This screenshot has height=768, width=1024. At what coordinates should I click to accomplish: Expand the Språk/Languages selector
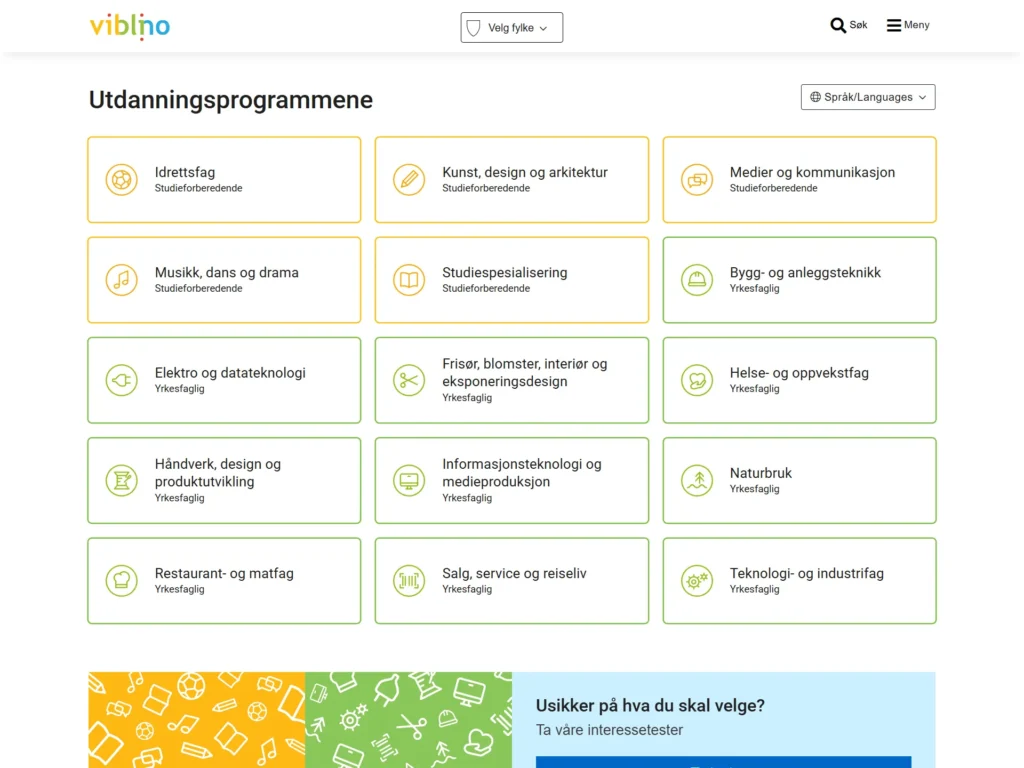[x=868, y=97]
